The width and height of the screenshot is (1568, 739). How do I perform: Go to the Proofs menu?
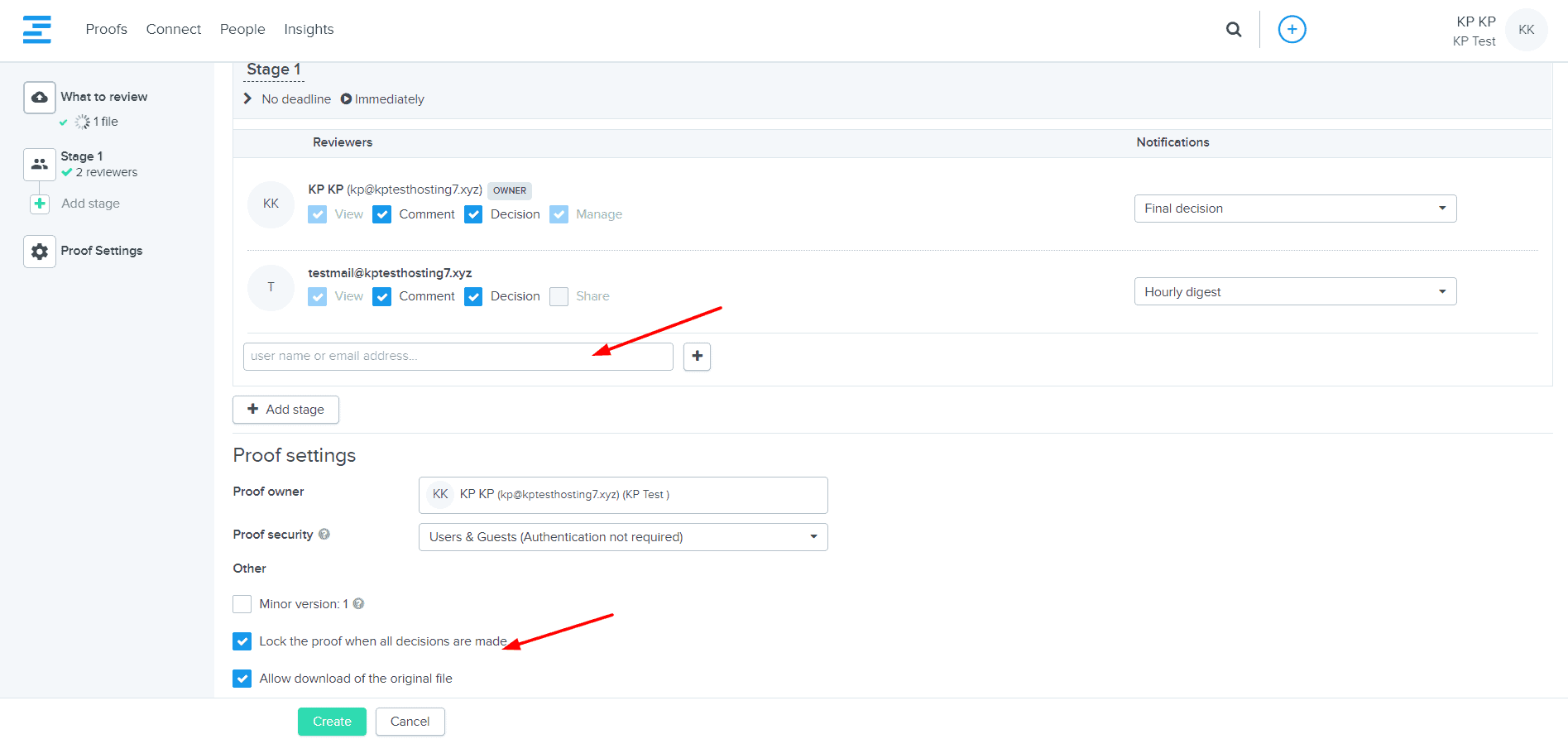107,30
